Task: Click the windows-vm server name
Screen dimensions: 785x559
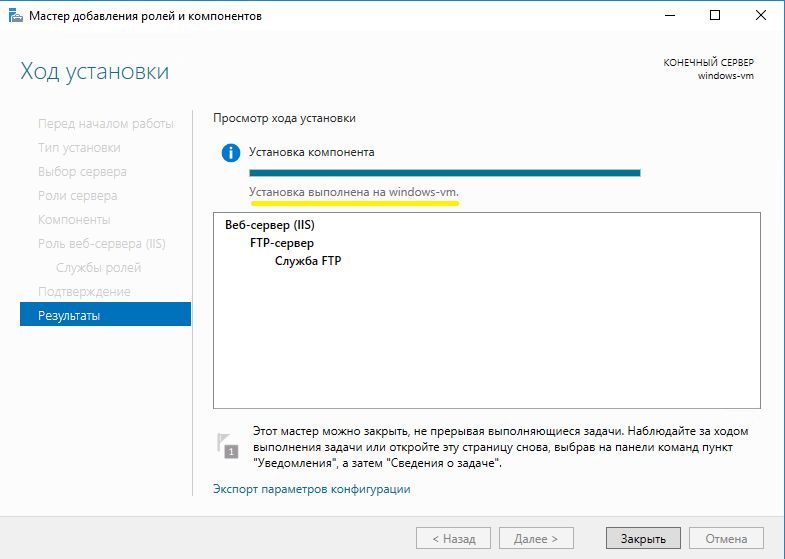Action: click(725, 76)
